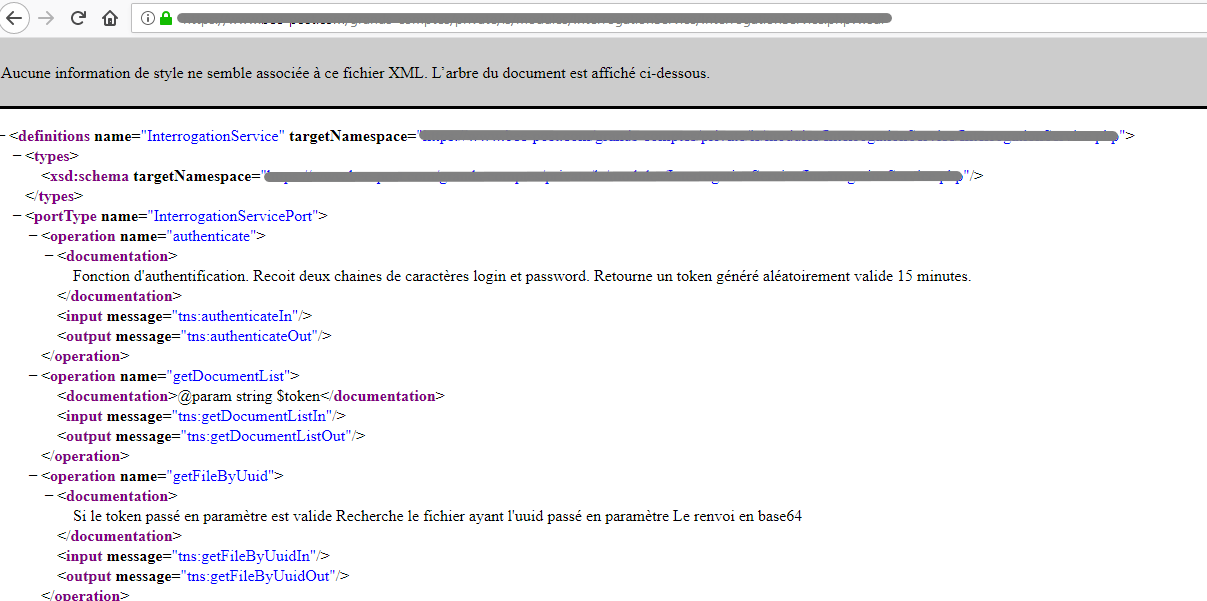1207x601 pixels.
Task: Select the authenticate operation name text
Action: click(x=212, y=236)
